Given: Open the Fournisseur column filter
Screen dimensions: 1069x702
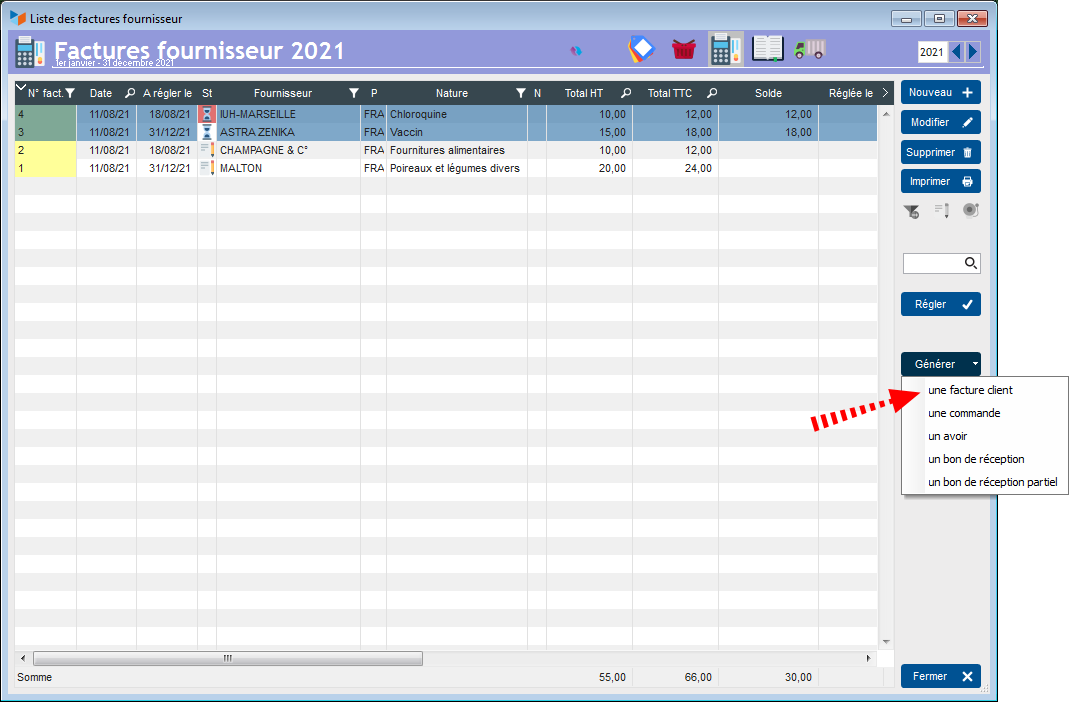Looking at the screenshot, I should click(x=353, y=94).
